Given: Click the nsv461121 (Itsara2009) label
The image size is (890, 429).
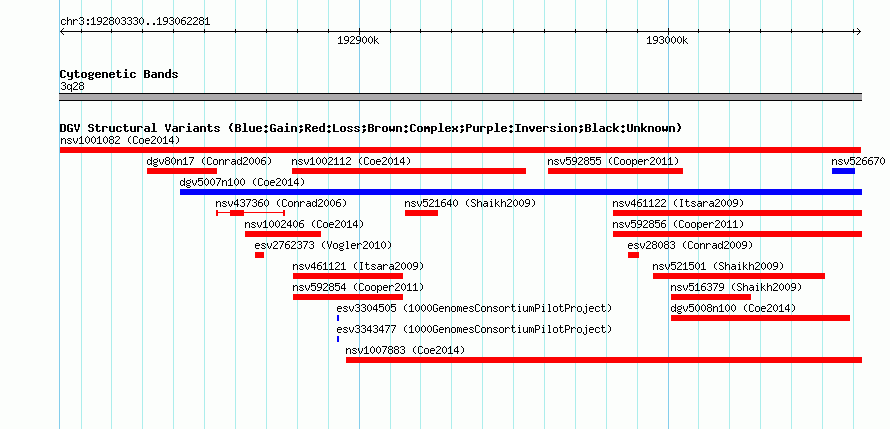Looking at the screenshot, I should coord(358,266).
